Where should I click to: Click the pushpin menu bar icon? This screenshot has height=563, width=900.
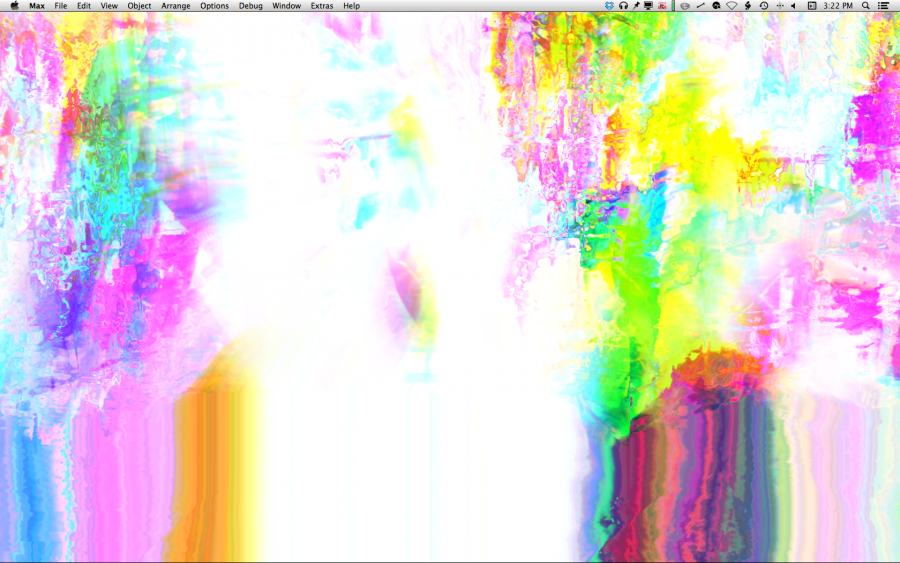(x=636, y=6)
